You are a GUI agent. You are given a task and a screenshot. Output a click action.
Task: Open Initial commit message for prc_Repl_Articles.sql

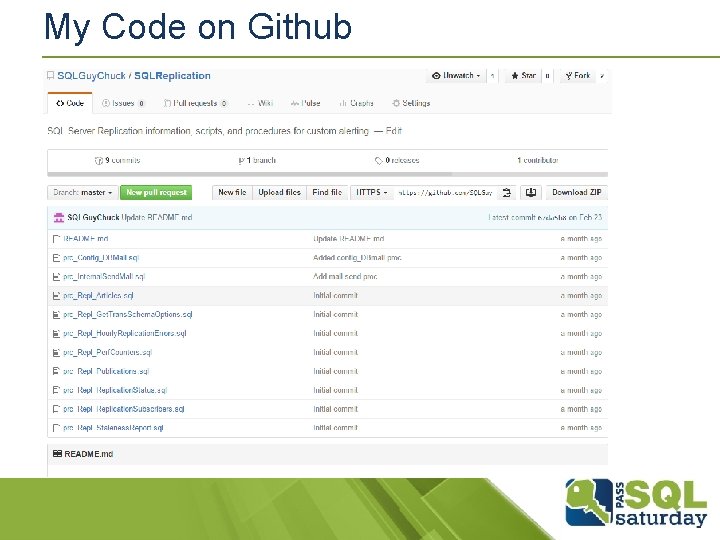(x=335, y=295)
